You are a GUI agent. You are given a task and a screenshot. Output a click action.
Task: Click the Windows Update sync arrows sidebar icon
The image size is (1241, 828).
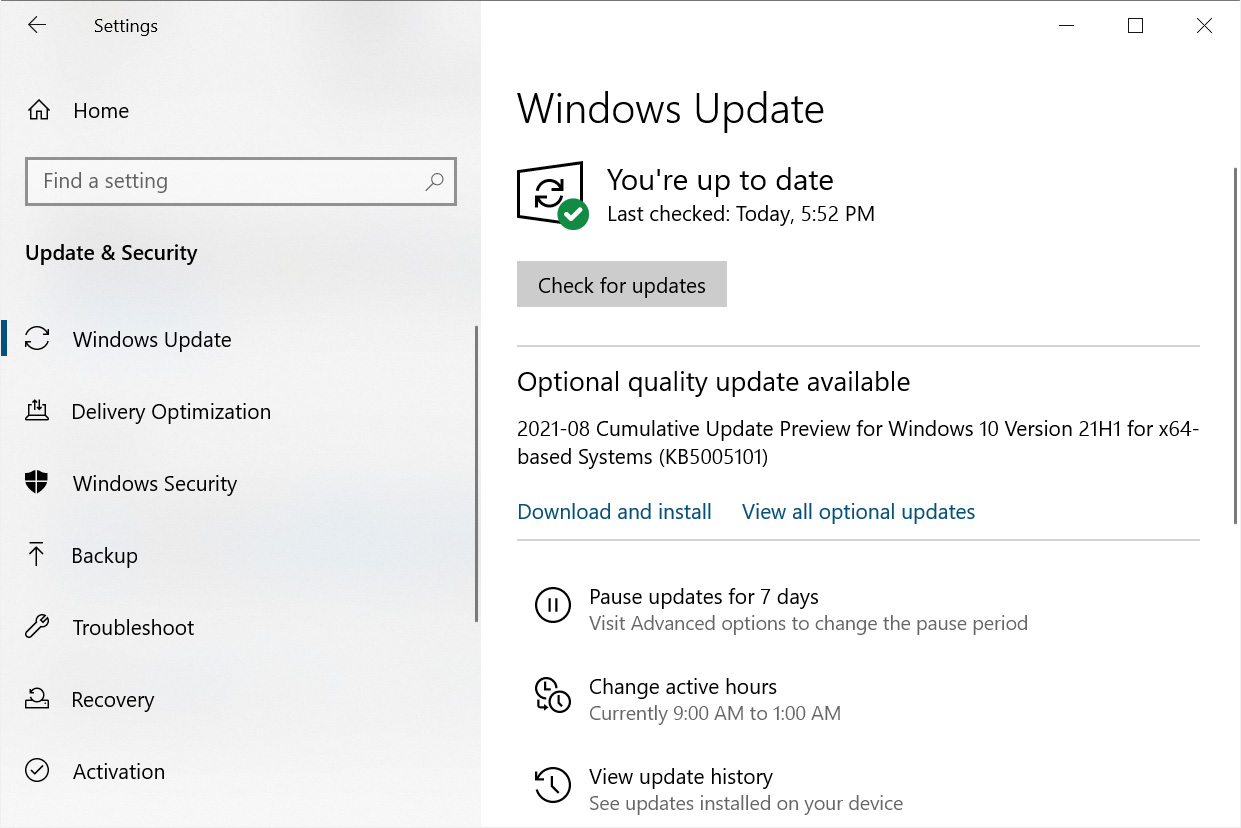click(x=37, y=339)
